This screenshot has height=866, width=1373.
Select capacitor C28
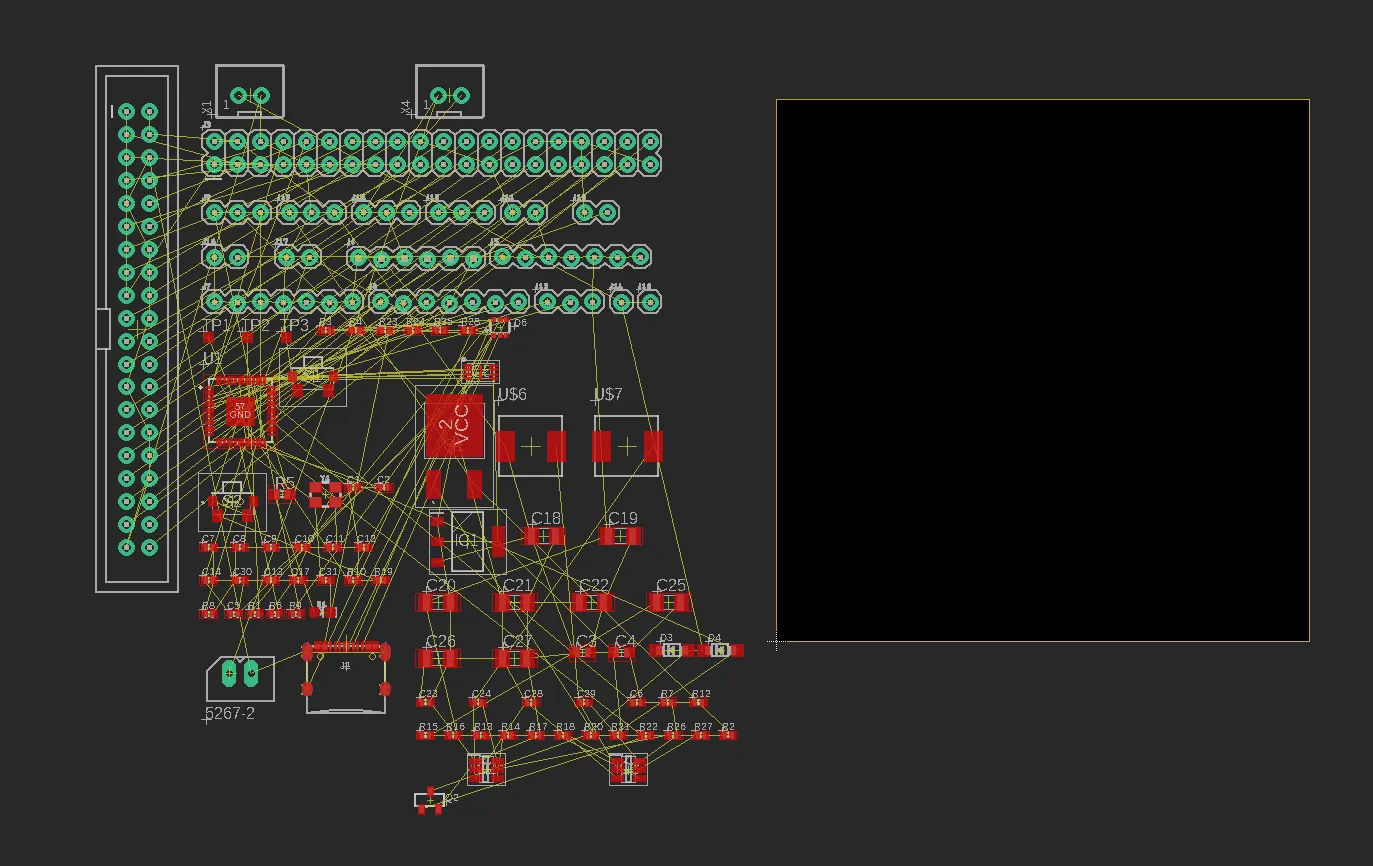(x=532, y=702)
